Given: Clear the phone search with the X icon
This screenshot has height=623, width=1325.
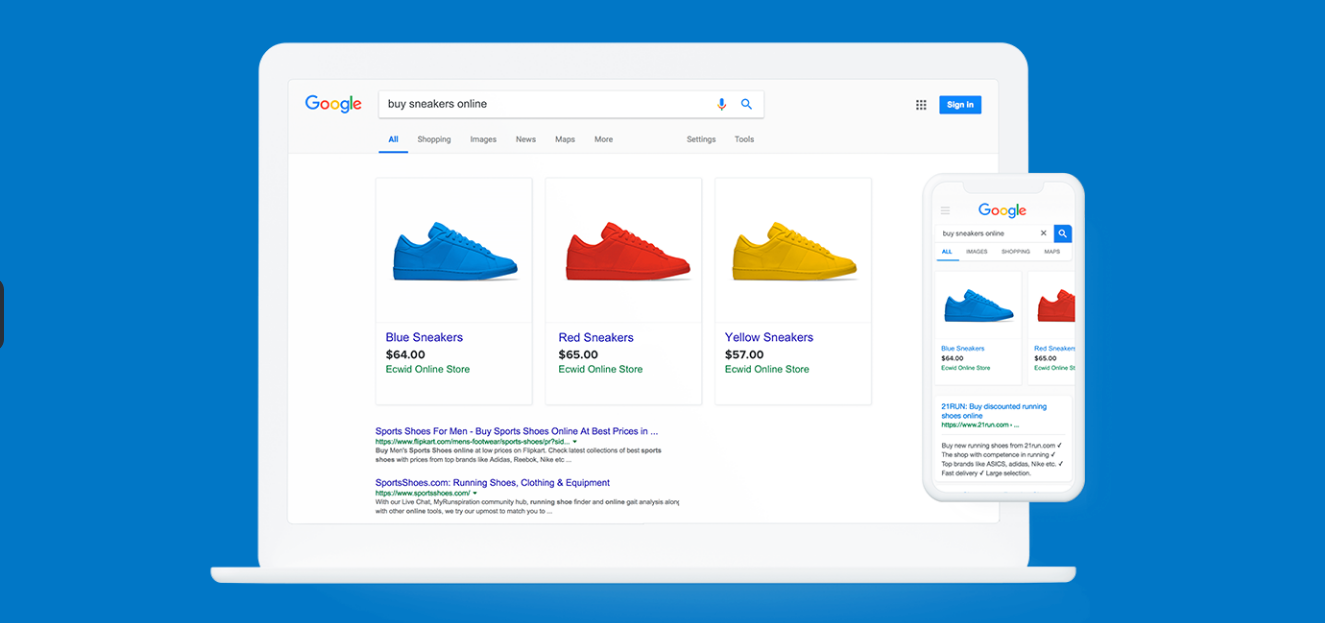Looking at the screenshot, I should (x=1043, y=233).
